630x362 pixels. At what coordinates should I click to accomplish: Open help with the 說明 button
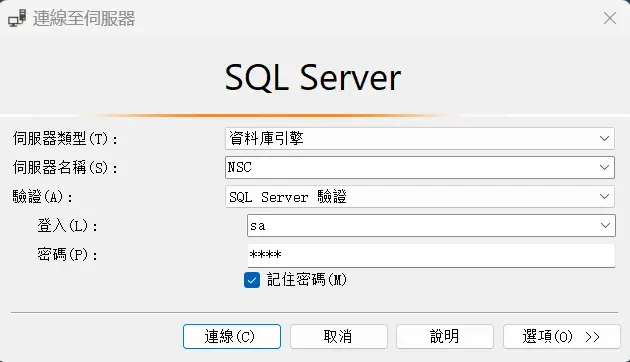pyautogui.click(x=445, y=336)
